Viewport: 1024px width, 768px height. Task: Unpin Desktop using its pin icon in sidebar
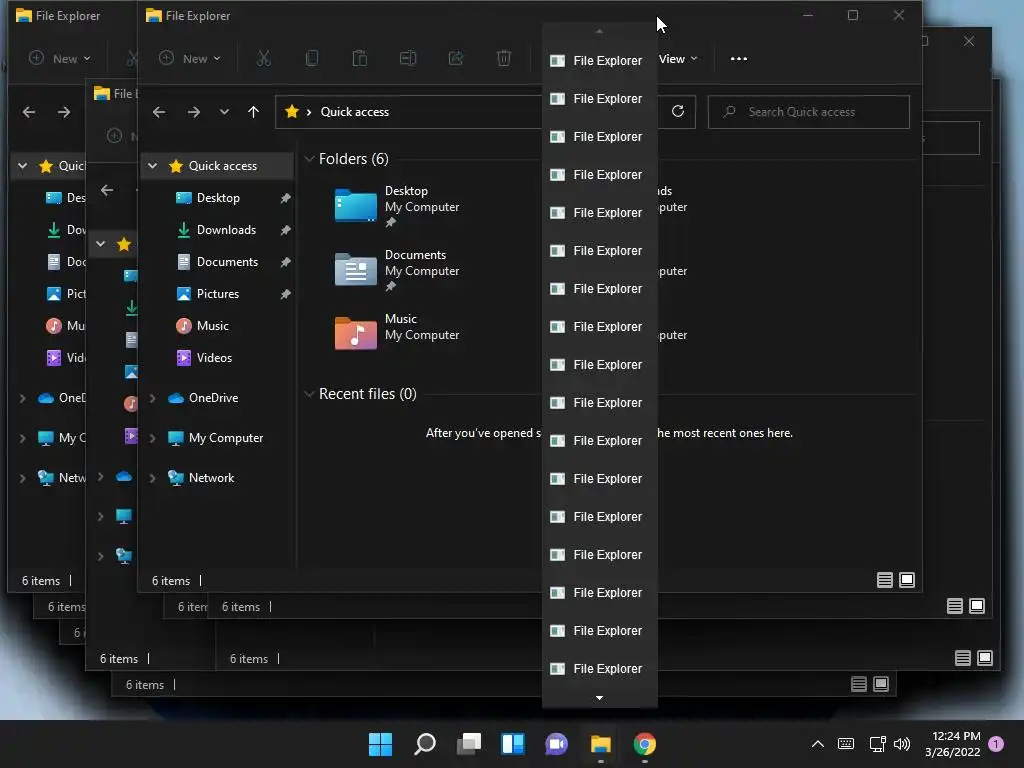coord(285,198)
